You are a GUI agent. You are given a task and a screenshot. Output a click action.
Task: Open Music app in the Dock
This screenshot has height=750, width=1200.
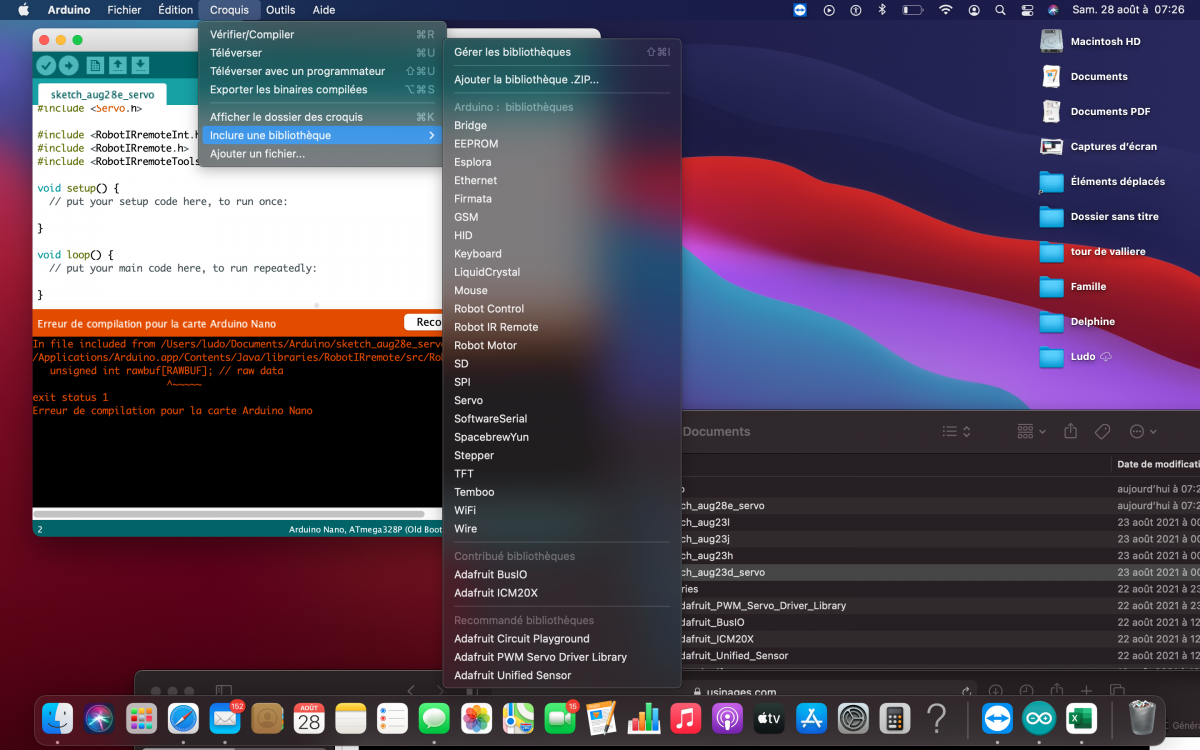coord(685,718)
